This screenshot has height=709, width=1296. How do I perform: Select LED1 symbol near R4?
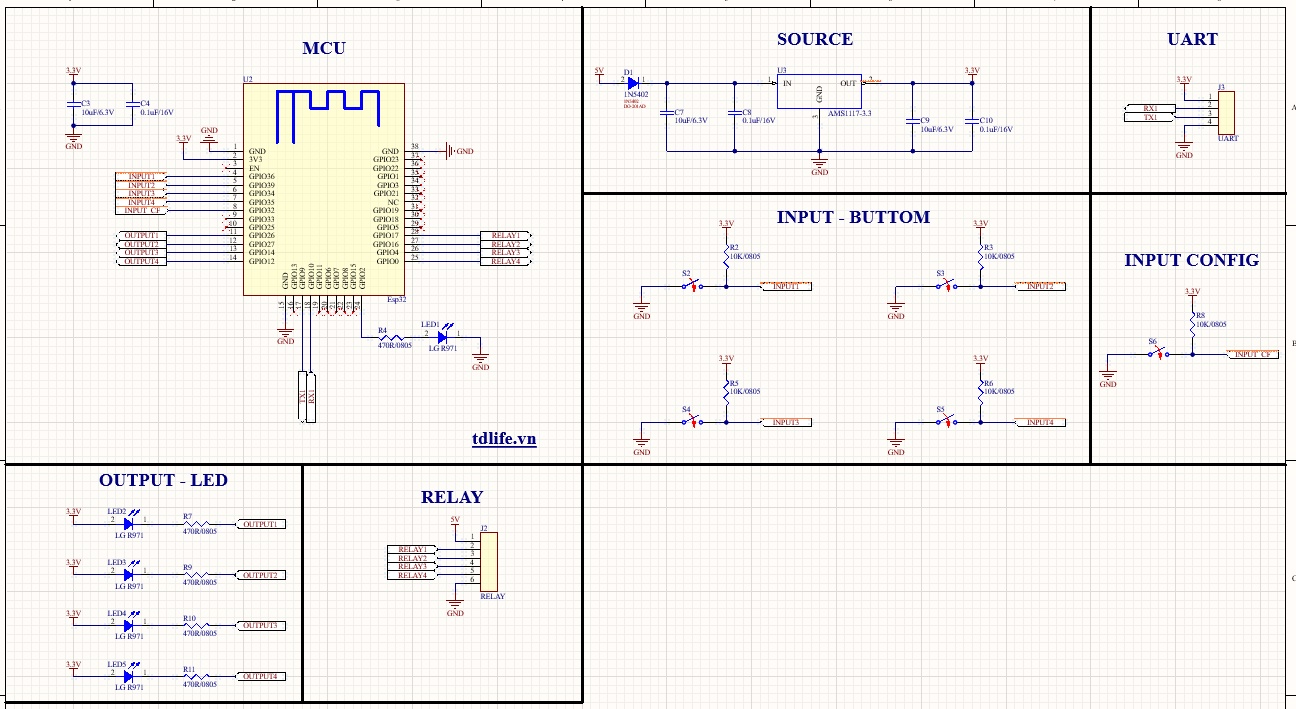pos(441,337)
